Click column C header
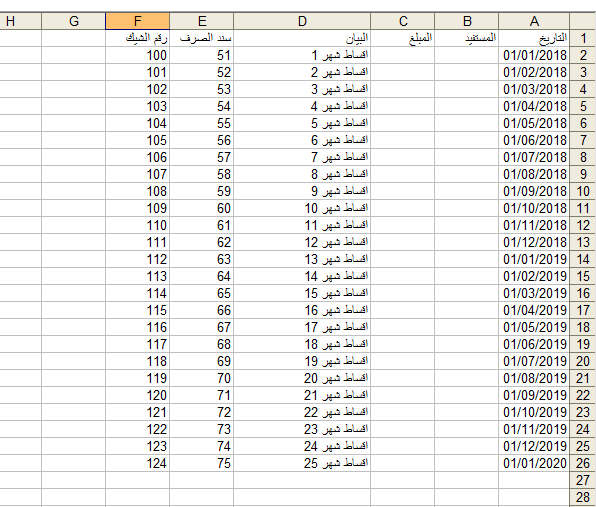The image size is (596, 507). pyautogui.click(x=403, y=21)
